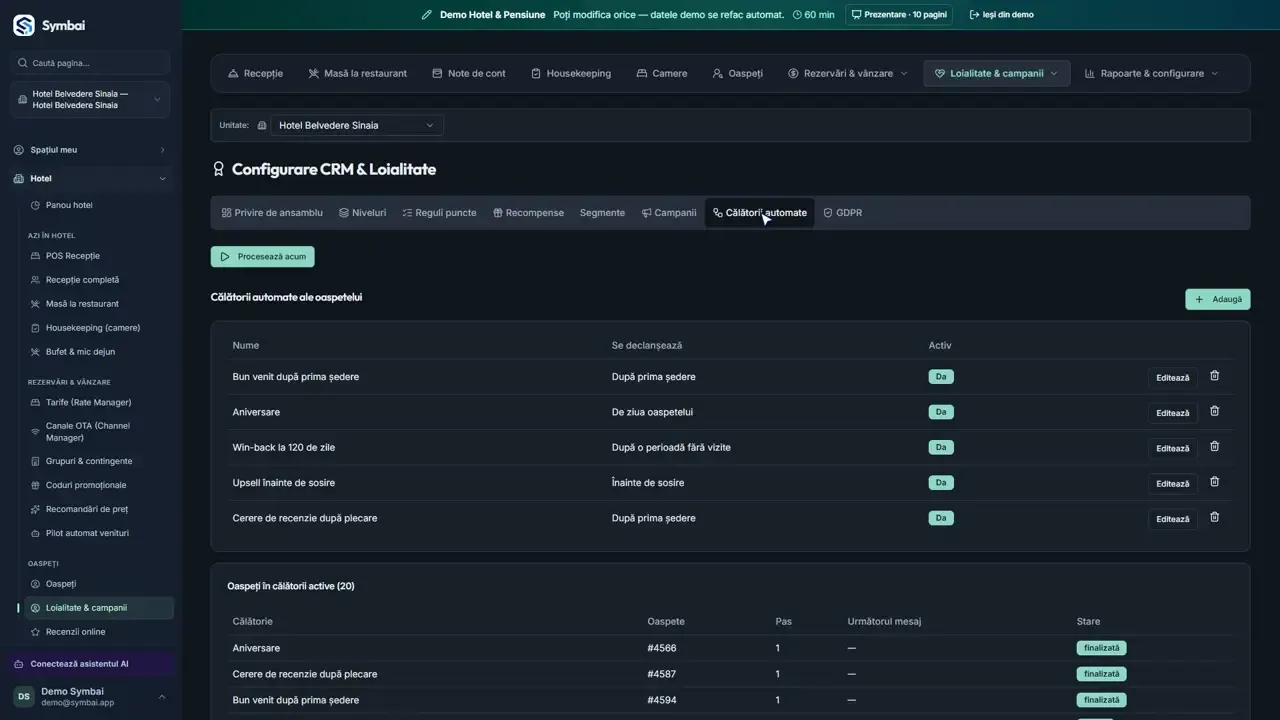Screen dimensions: 1280x720
Task: Open Housekeeping in top navigation
Action: tap(571, 73)
